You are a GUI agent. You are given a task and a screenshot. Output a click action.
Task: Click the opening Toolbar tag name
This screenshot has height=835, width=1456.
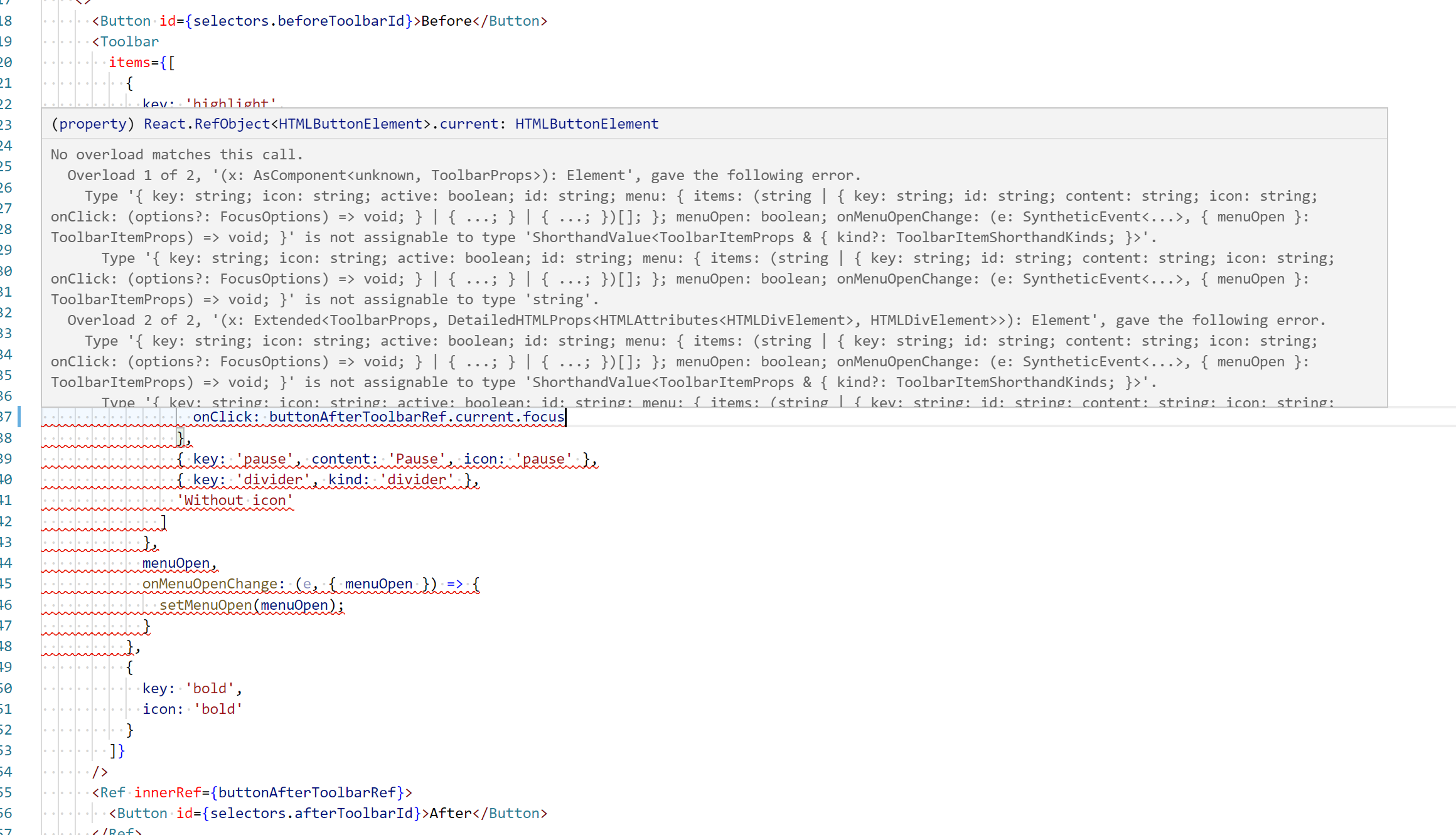pos(129,41)
